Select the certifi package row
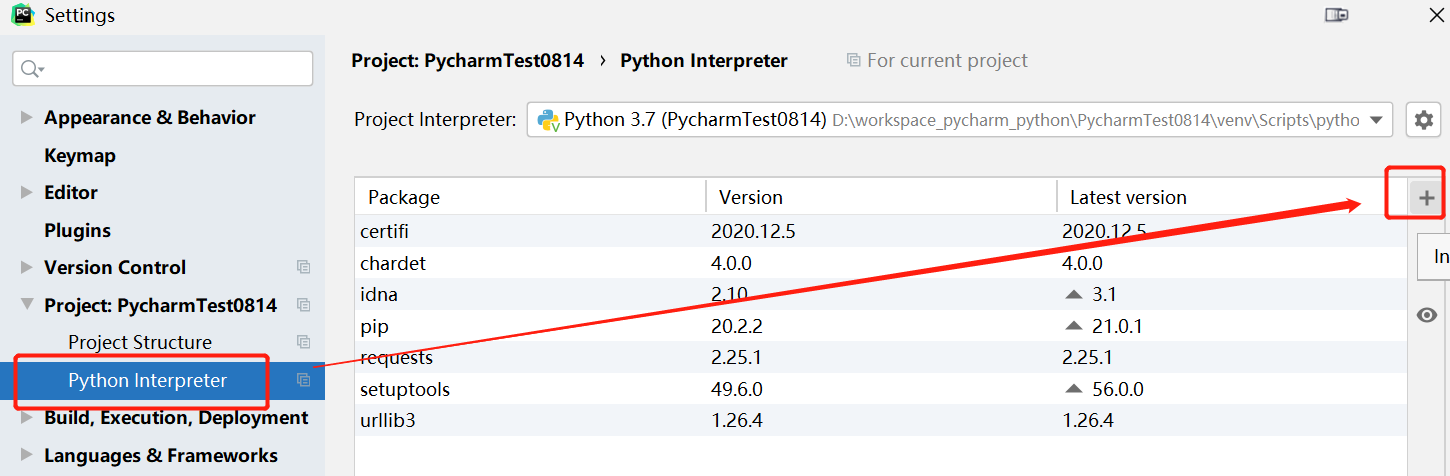 (880, 231)
